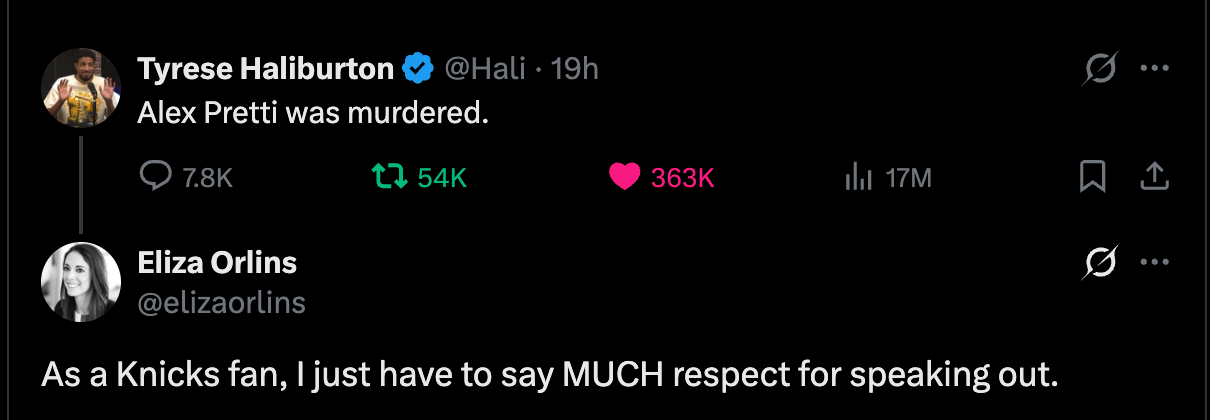The height and width of the screenshot is (420, 1210).
Task: Open the more options menu on Eliza Orlins' reply
Action: coord(1154,263)
